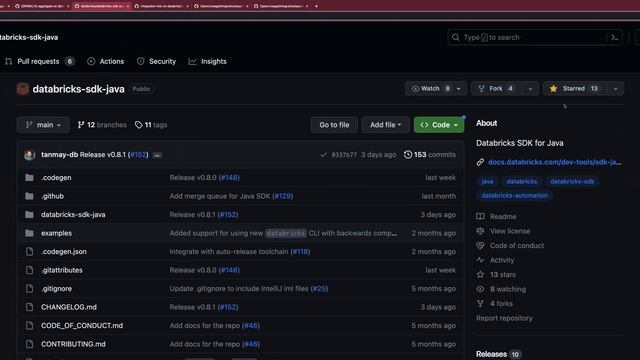The height and width of the screenshot is (360, 640).
Task: Select the databricks-sdk topic tag
Action: click(x=572, y=181)
